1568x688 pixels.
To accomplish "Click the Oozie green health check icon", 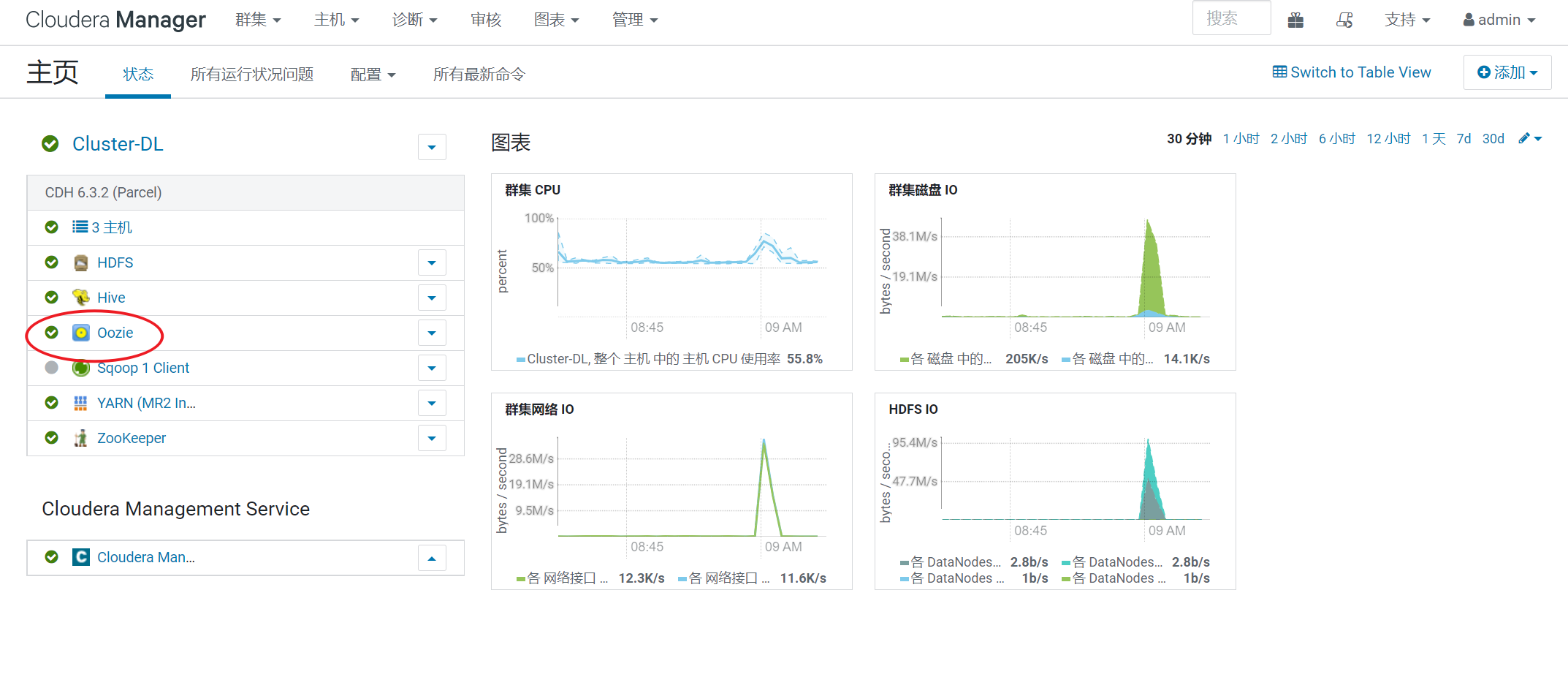I will coord(52,333).
